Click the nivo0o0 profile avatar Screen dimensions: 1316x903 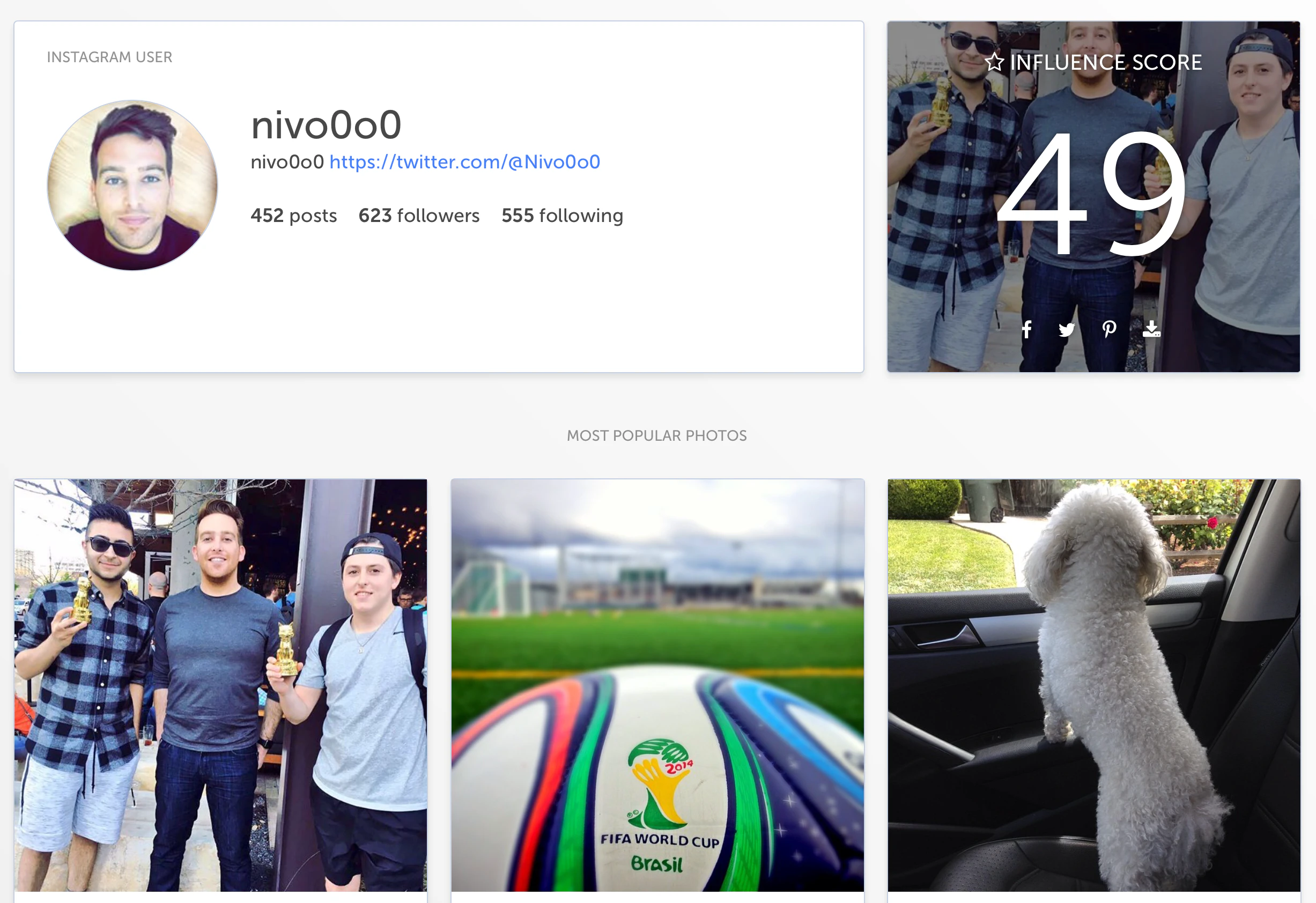tap(132, 185)
